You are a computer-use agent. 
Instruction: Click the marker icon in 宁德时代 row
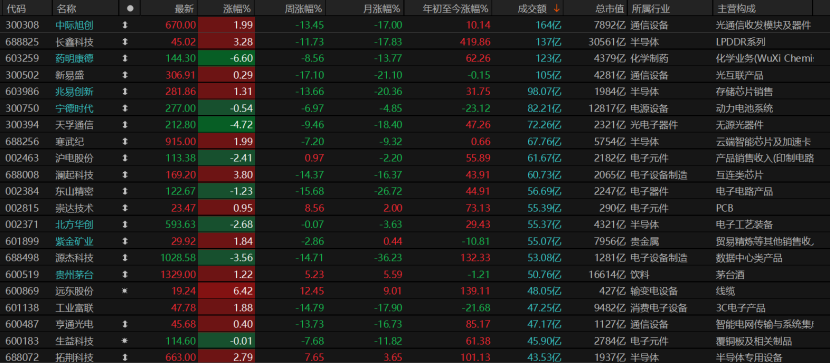pos(125,108)
